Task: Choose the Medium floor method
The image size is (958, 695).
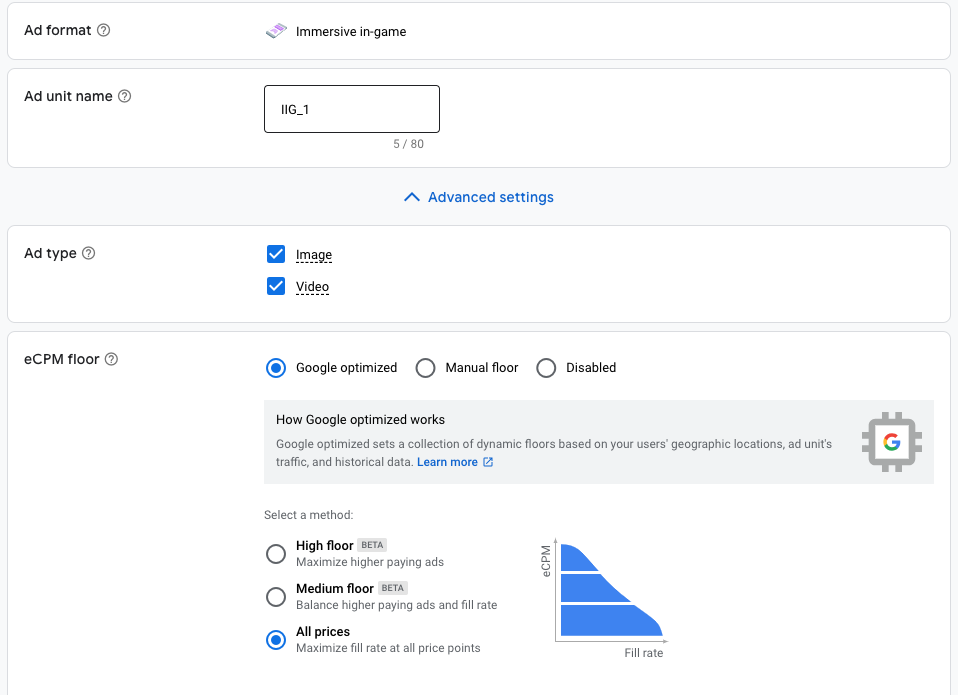Action: click(276, 597)
